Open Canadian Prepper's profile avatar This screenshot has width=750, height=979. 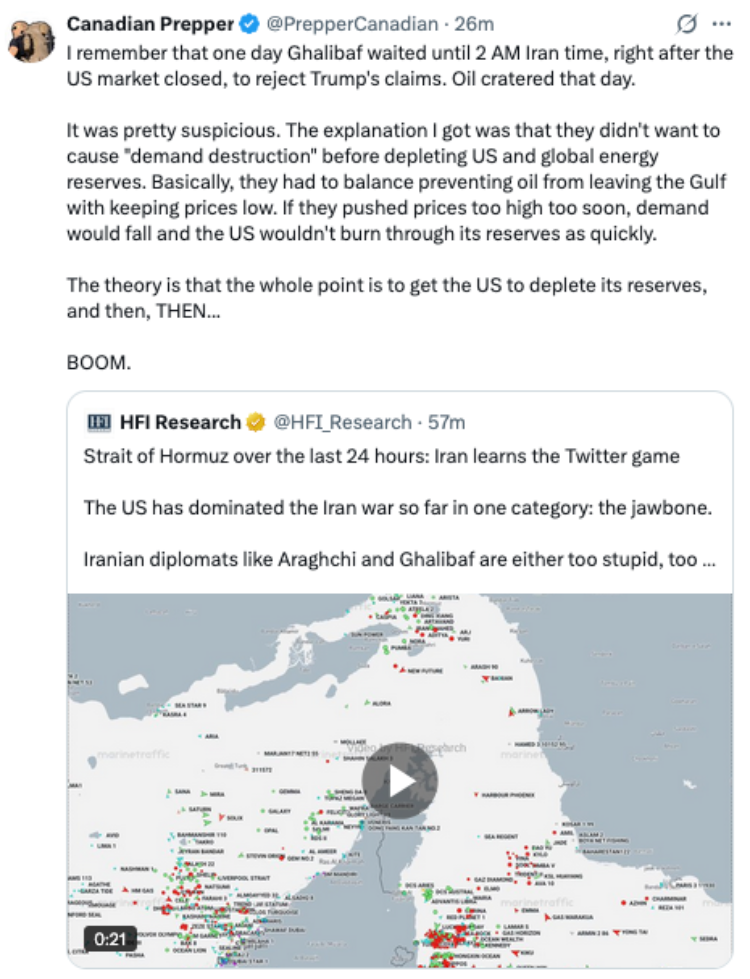[31, 40]
